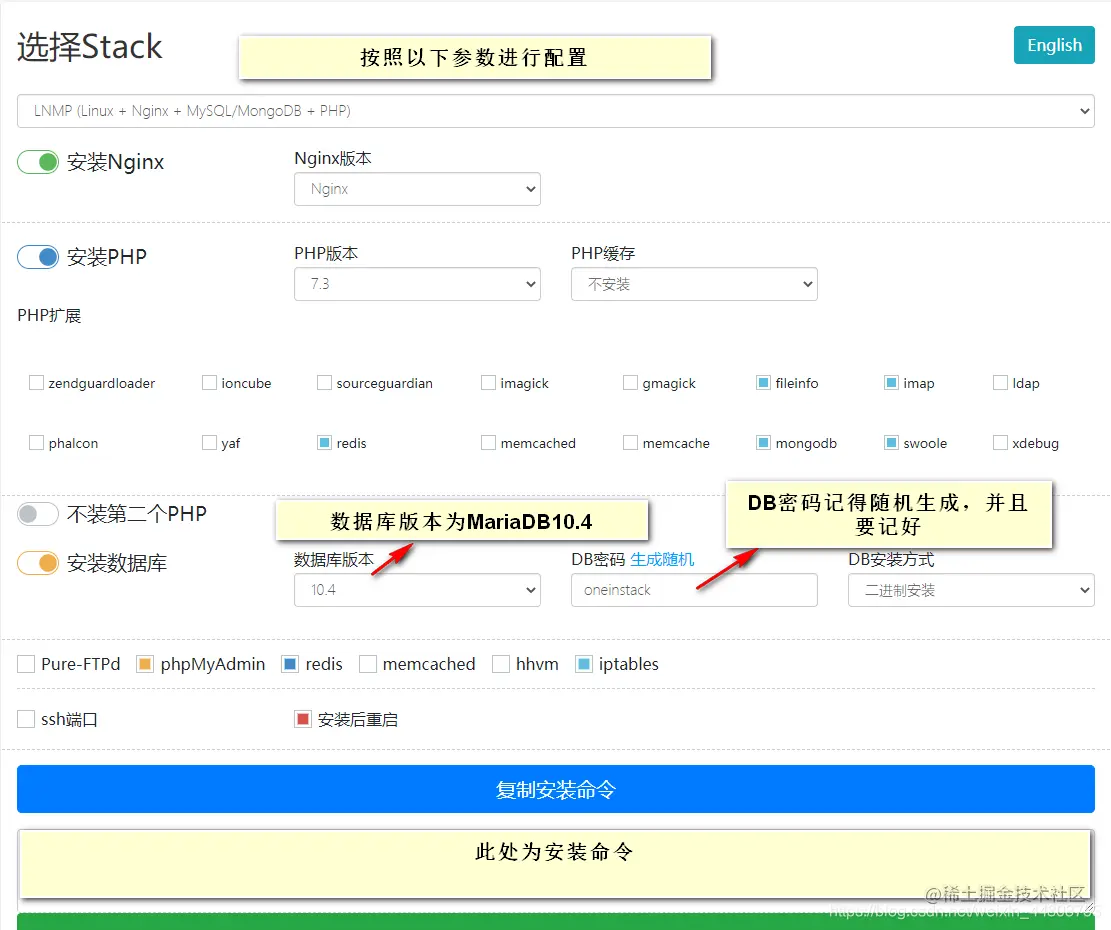Toggle the 不装第二个PHP switch

click(38, 514)
